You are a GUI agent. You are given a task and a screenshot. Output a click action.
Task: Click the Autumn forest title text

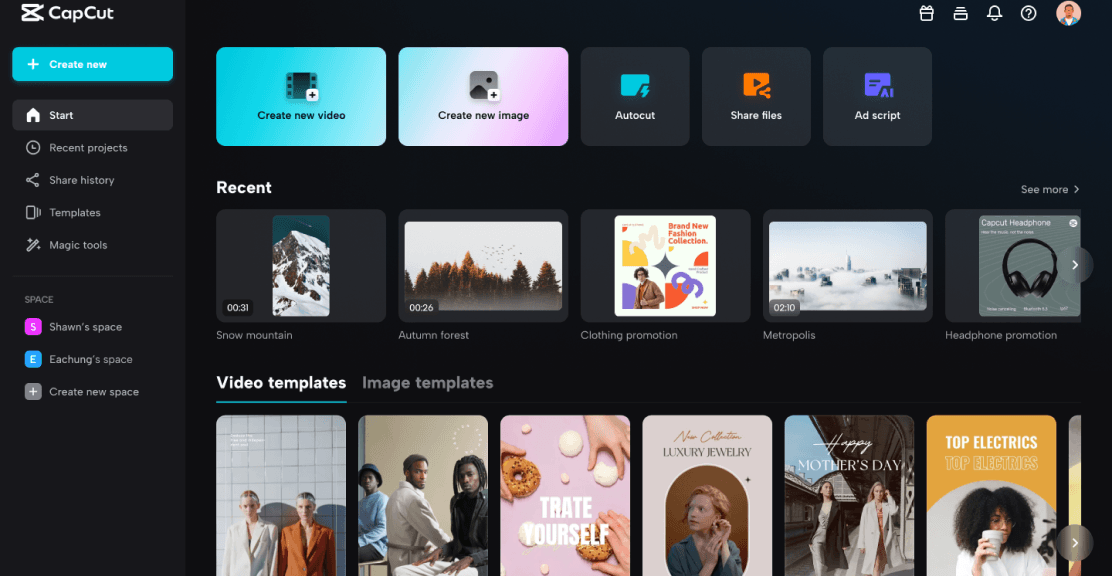(433, 336)
